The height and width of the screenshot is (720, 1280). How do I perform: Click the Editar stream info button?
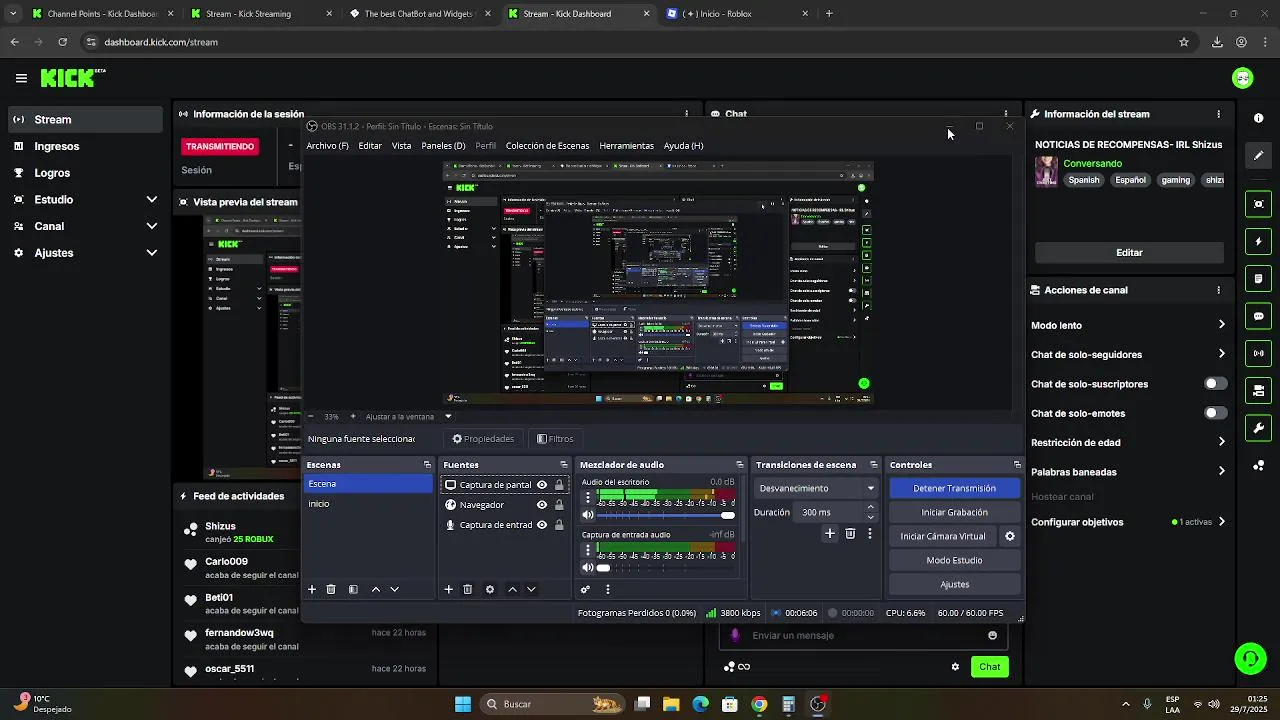1129,253
